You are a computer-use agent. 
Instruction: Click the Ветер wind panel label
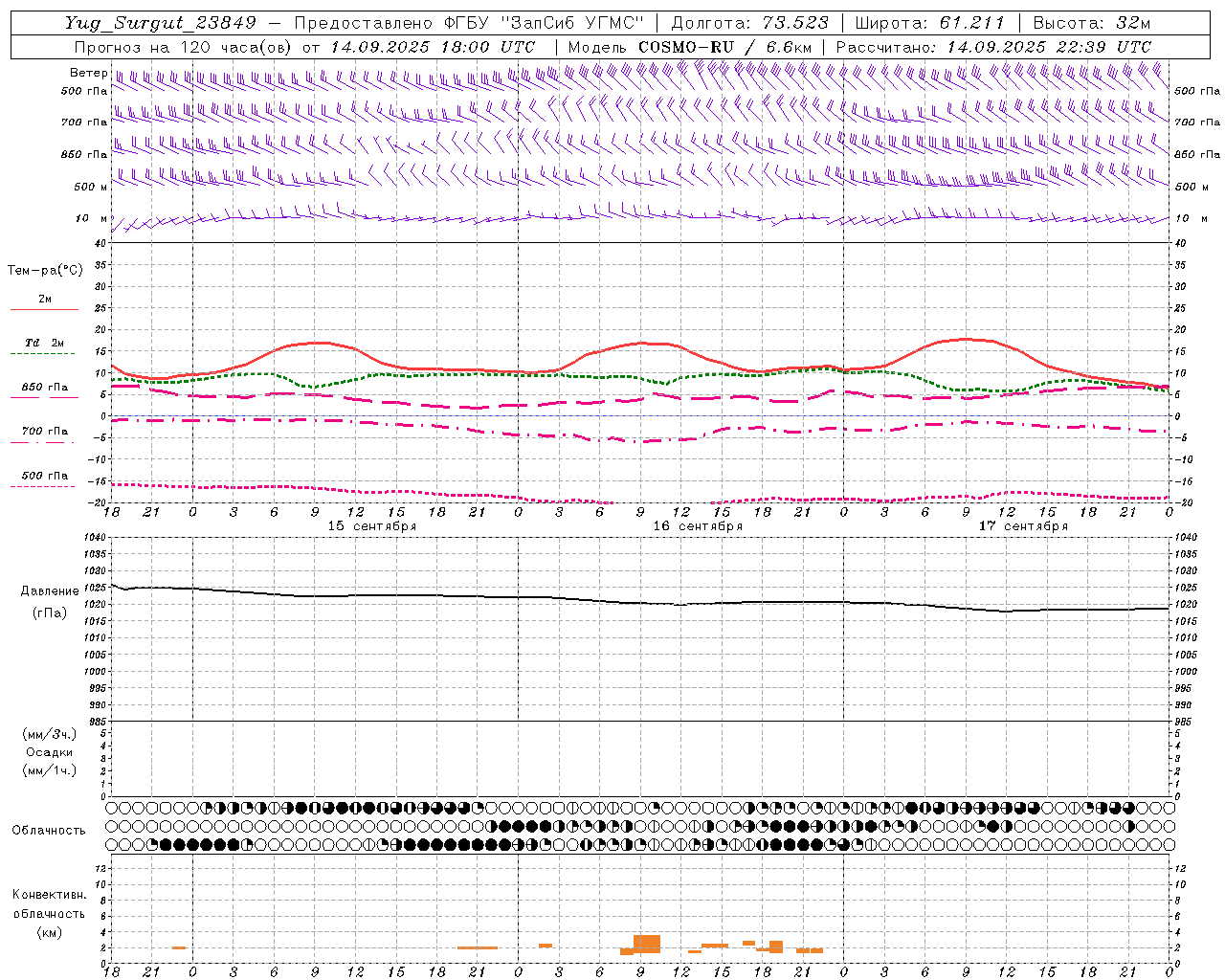[x=88, y=73]
